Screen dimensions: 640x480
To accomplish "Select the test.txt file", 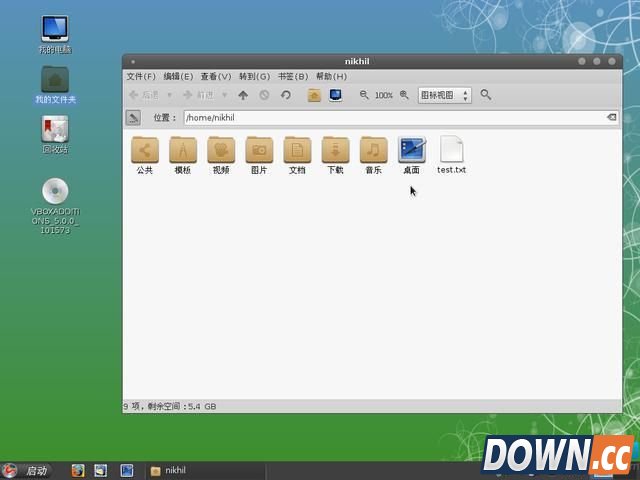I will [451, 153].
